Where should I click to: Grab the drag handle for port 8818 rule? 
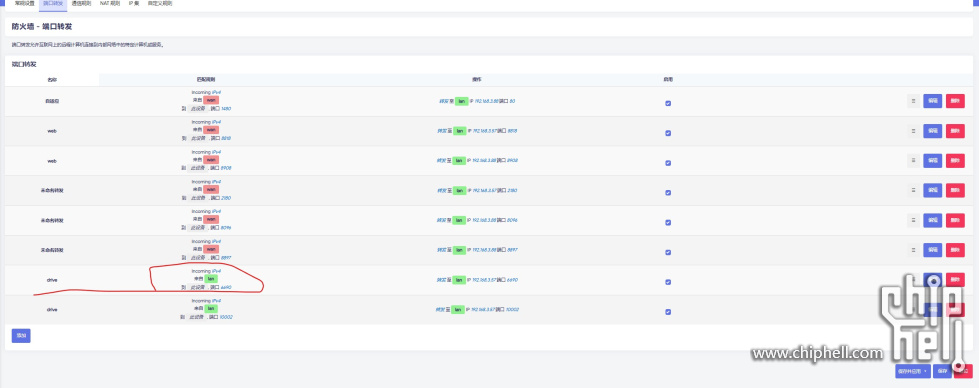[913, 131]
